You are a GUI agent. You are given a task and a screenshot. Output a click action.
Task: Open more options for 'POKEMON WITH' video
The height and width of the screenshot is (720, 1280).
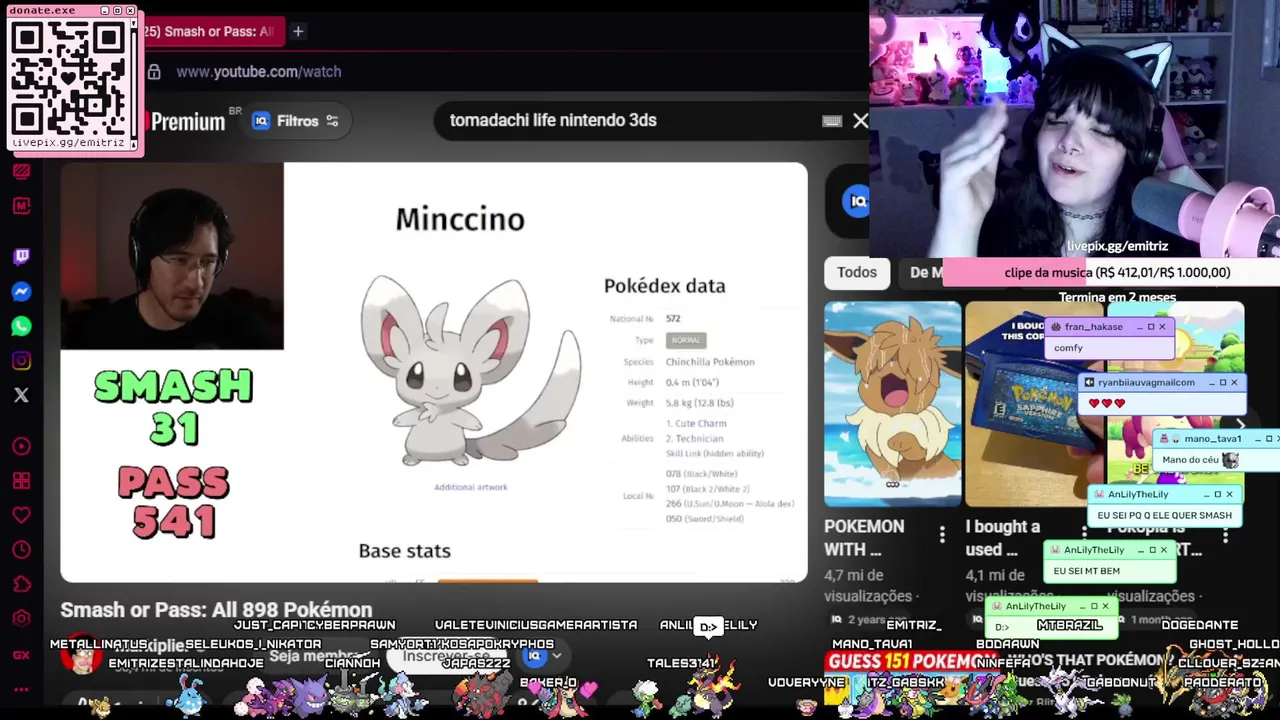[942, 536]
